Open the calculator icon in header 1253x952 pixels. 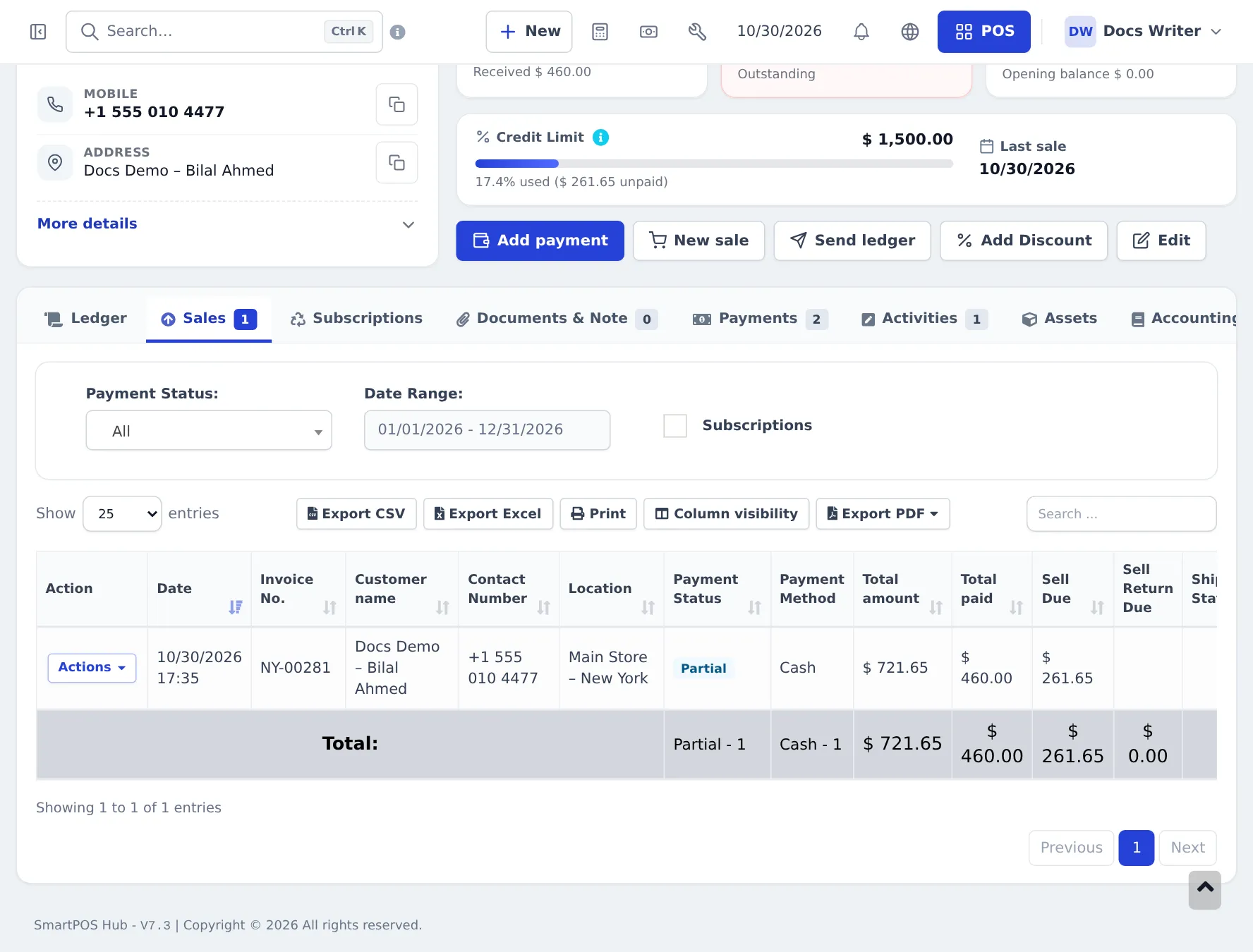coord(600,32)
